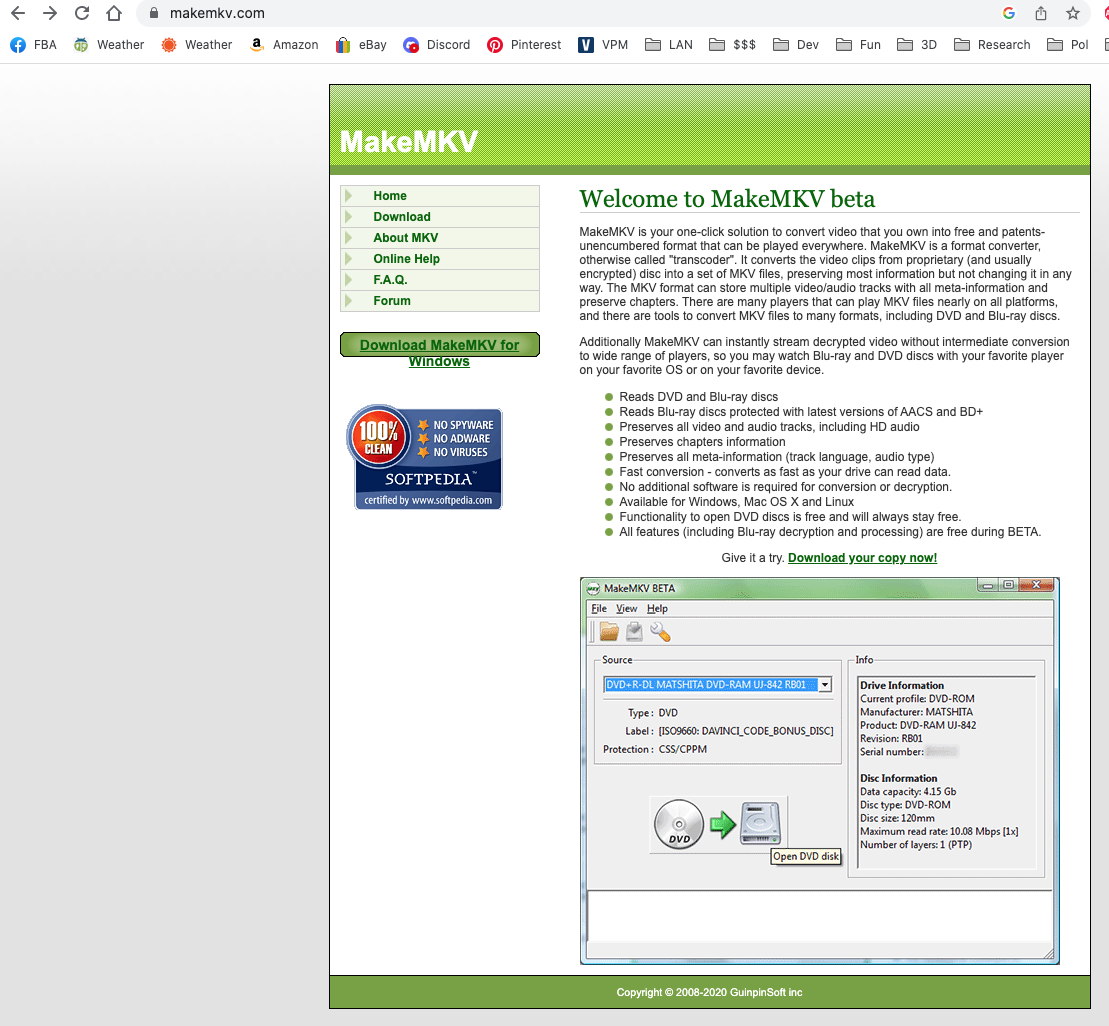This screenshot has width=1109, height=1026.
Task: Click the Google icon in the address bar
Action: 1009,13
